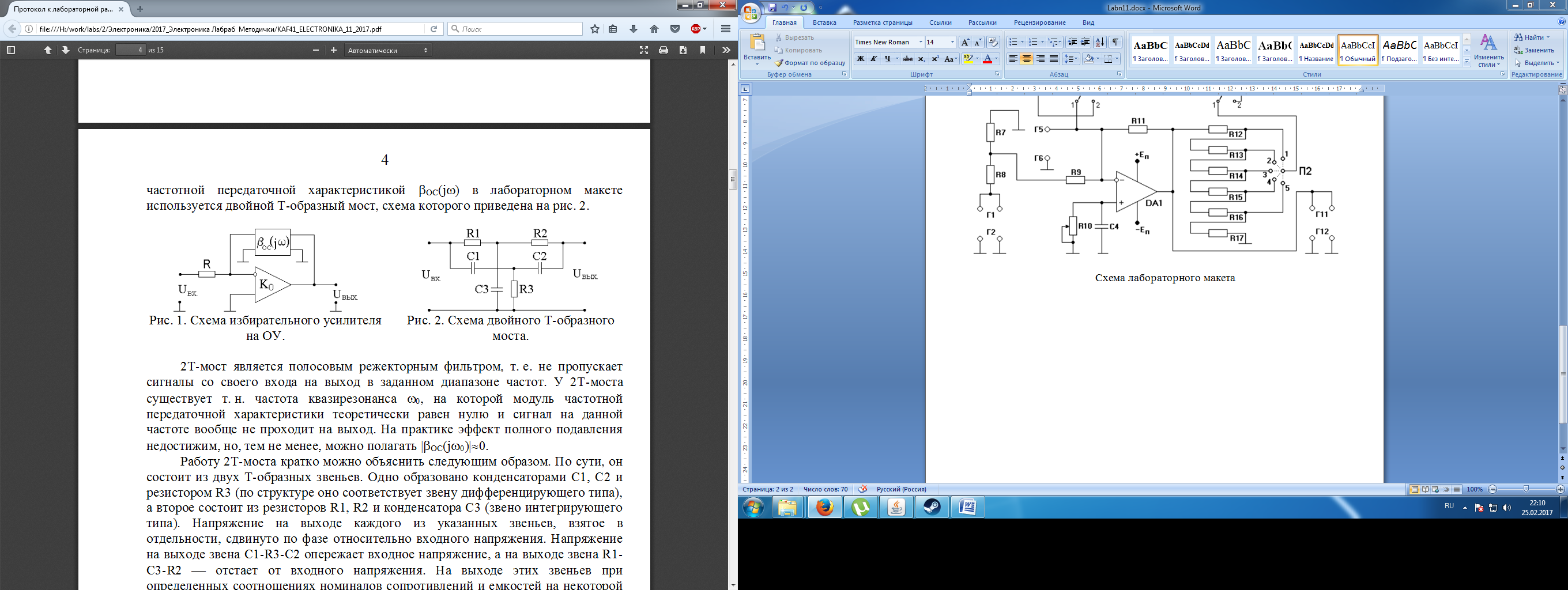Toggle paragraph marks ¶ display
Image resolution: width=1568 pixels, height=590 pixels.
coord(1115,42)
